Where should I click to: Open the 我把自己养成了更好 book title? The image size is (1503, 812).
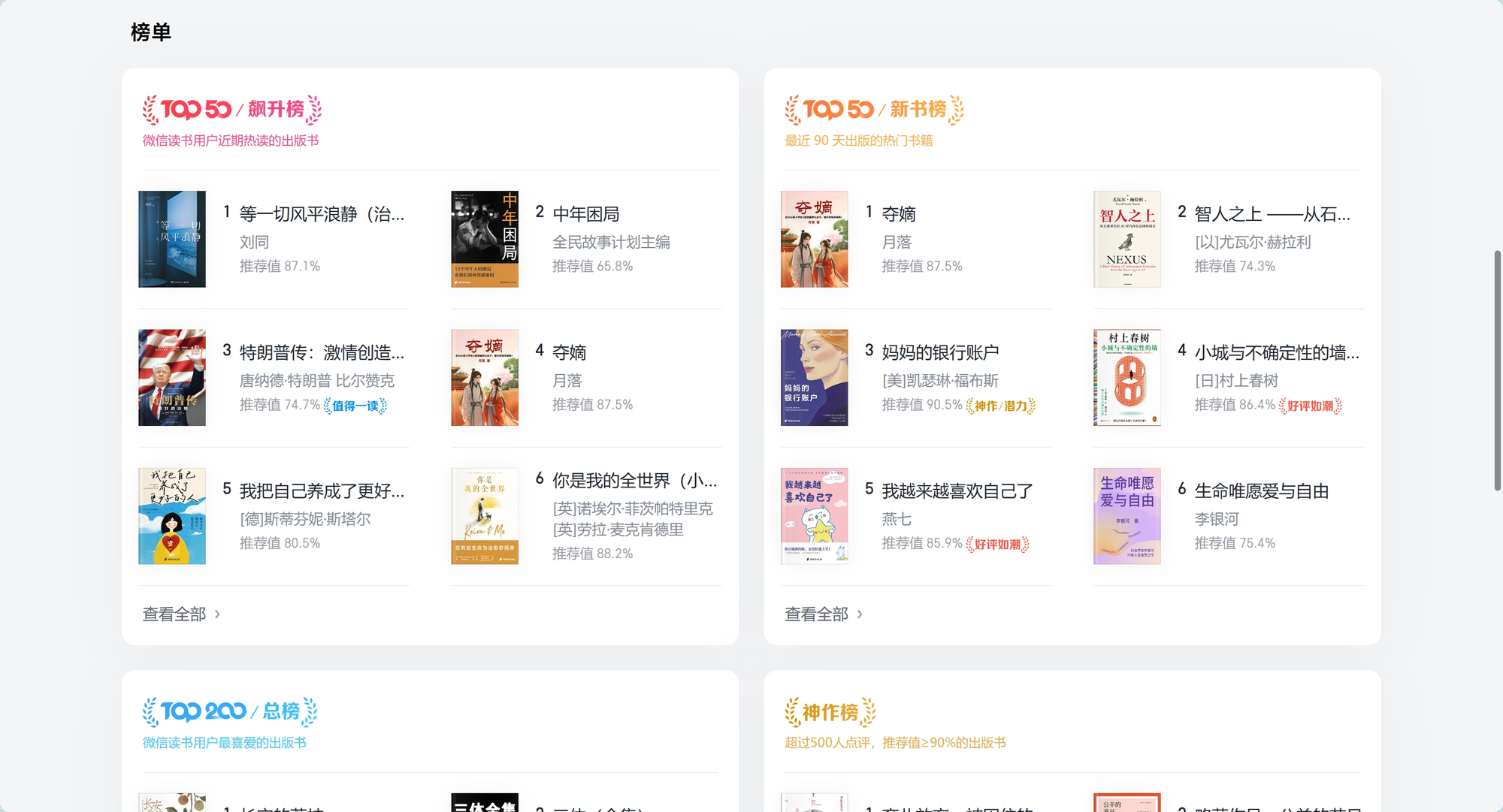[322, 491]
